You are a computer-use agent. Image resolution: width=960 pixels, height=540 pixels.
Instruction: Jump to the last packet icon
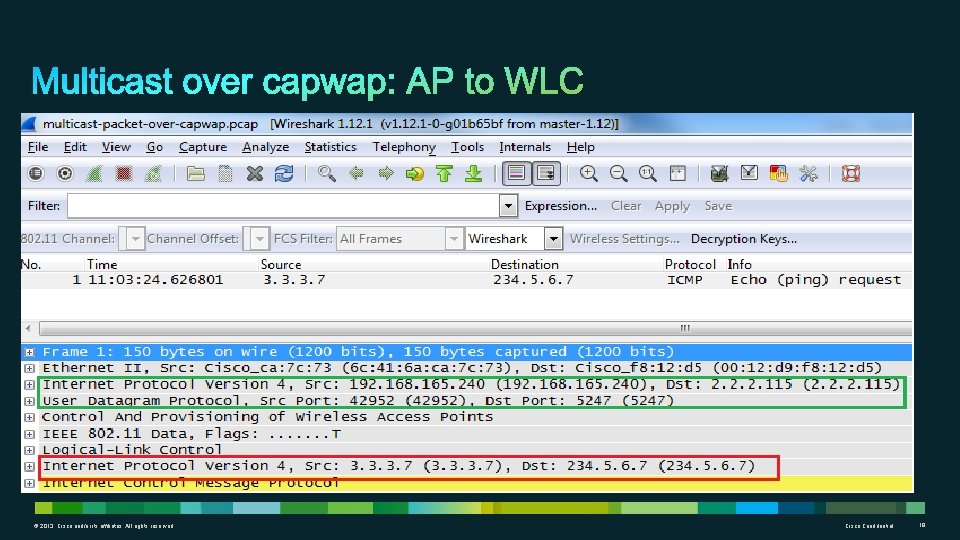pos(474,174)
